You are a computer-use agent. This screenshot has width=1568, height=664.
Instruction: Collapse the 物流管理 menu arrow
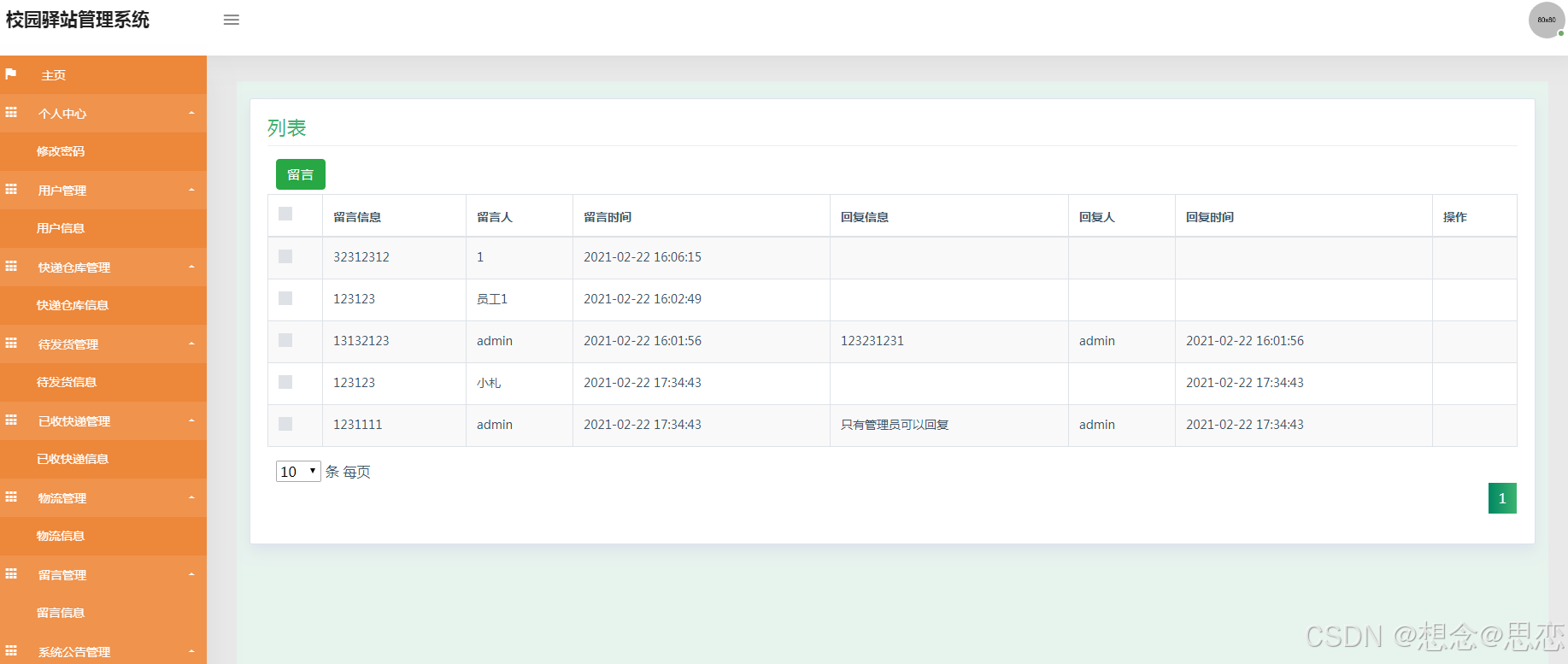point(191,497)
